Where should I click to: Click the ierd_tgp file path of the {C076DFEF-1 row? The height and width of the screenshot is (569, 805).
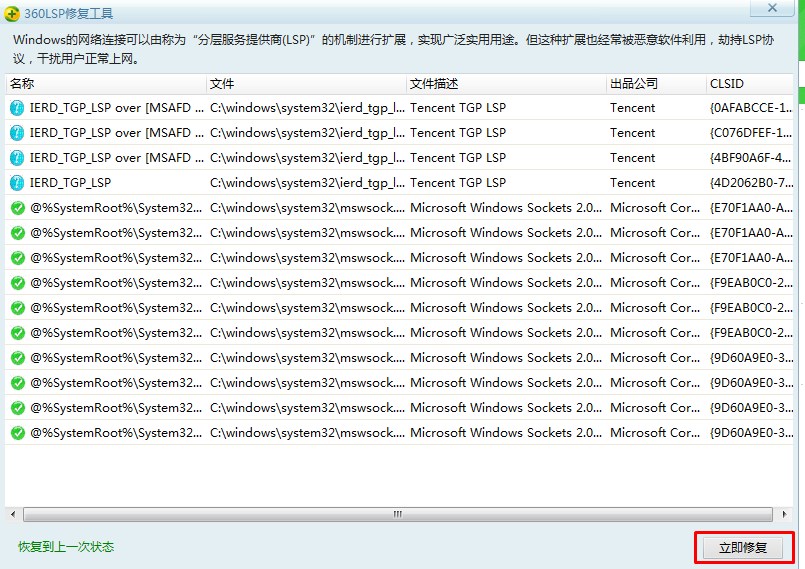click(x=308, y=133)
